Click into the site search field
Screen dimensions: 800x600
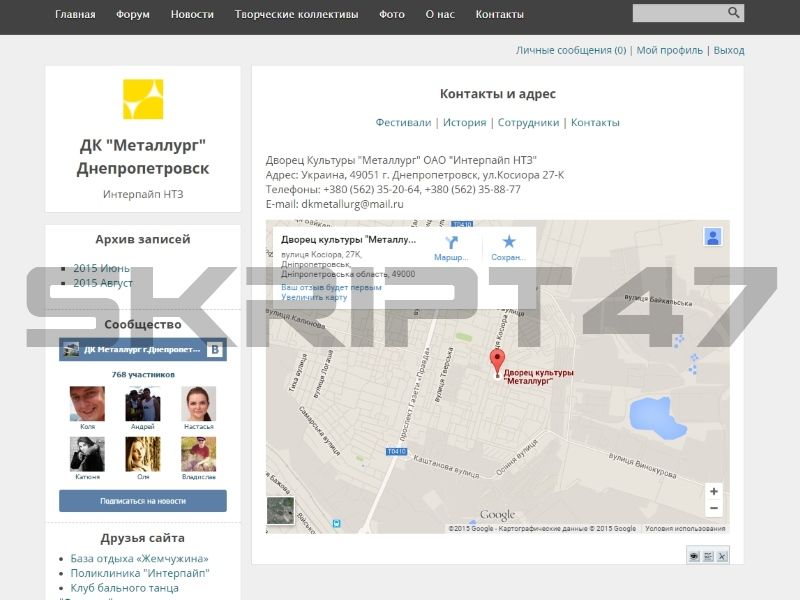point(680,13)
